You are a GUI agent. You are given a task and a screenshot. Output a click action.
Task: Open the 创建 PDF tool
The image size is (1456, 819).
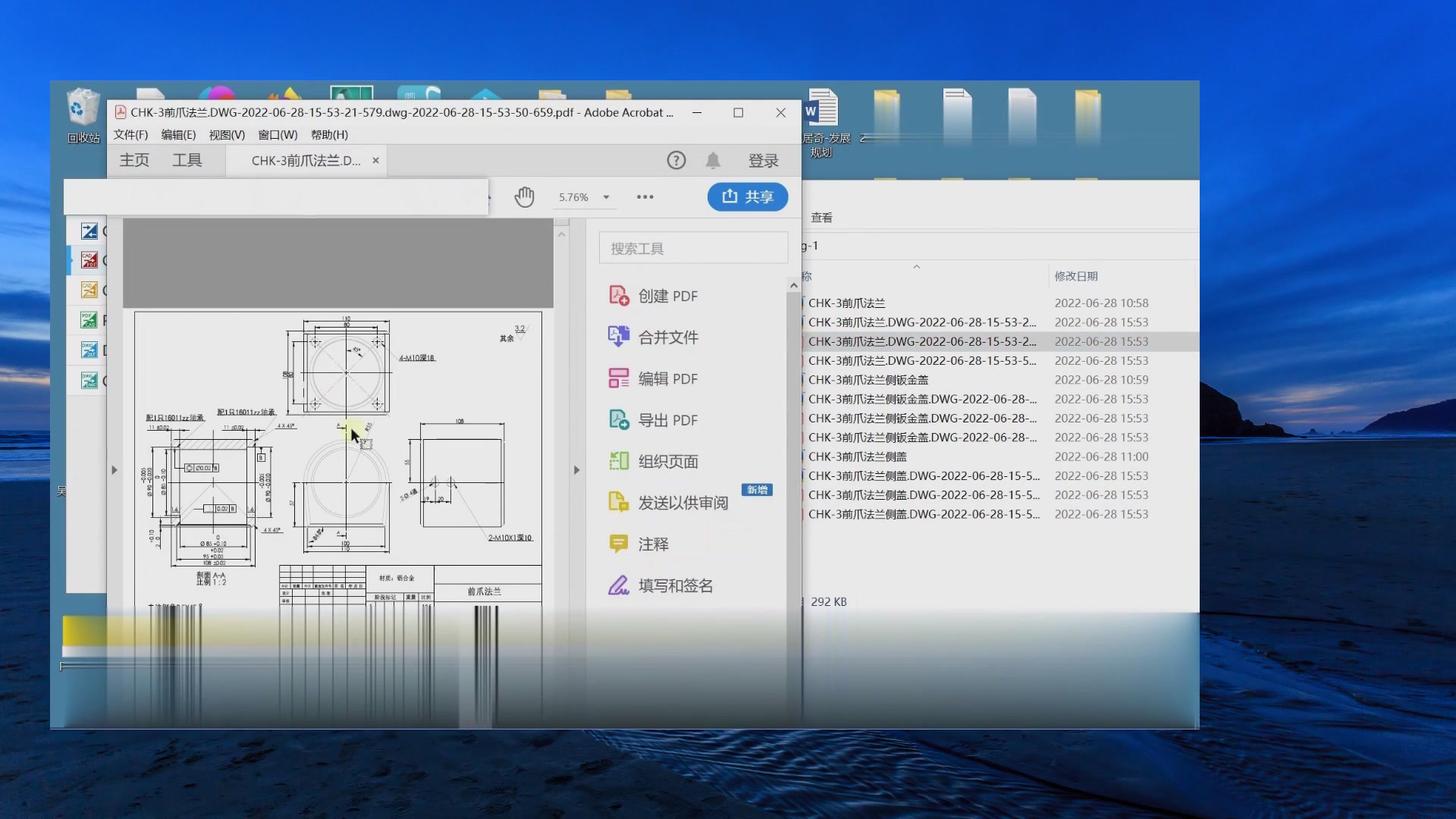coord(653,296)
